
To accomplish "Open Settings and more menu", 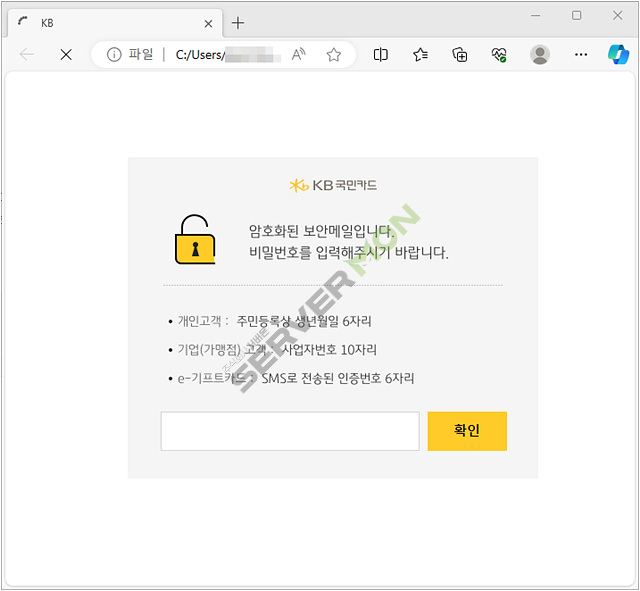I will point(580,54).
